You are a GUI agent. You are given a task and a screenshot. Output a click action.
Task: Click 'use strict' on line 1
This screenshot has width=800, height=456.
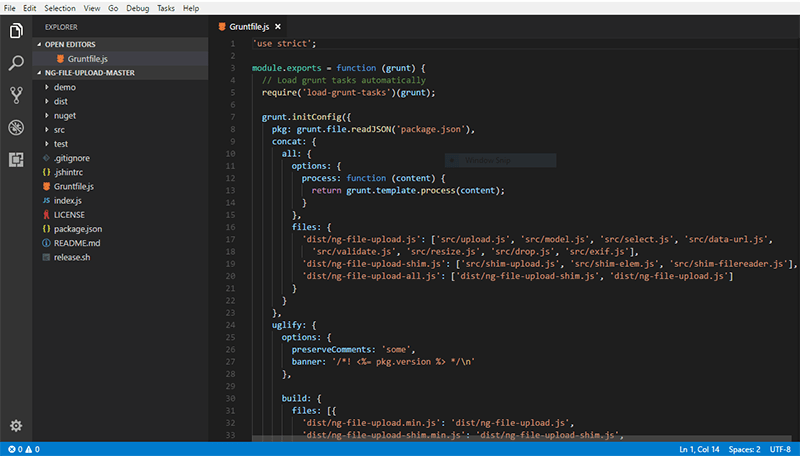pyautogui.click(x=282, y=43)
